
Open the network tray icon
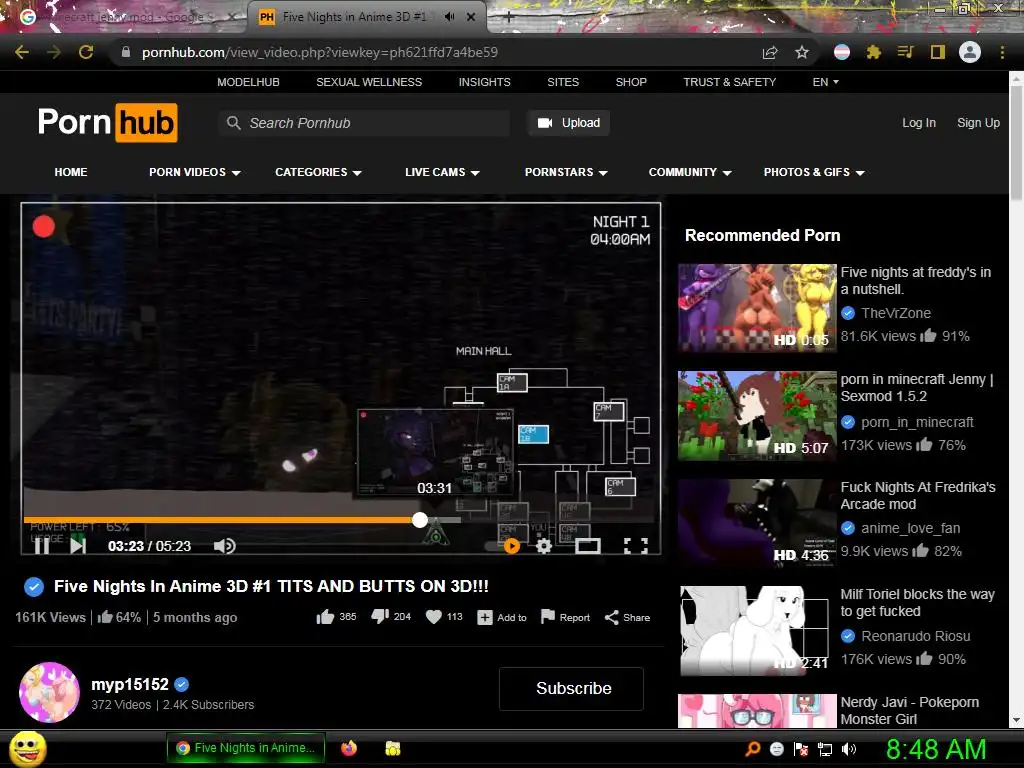pos(825,749)
